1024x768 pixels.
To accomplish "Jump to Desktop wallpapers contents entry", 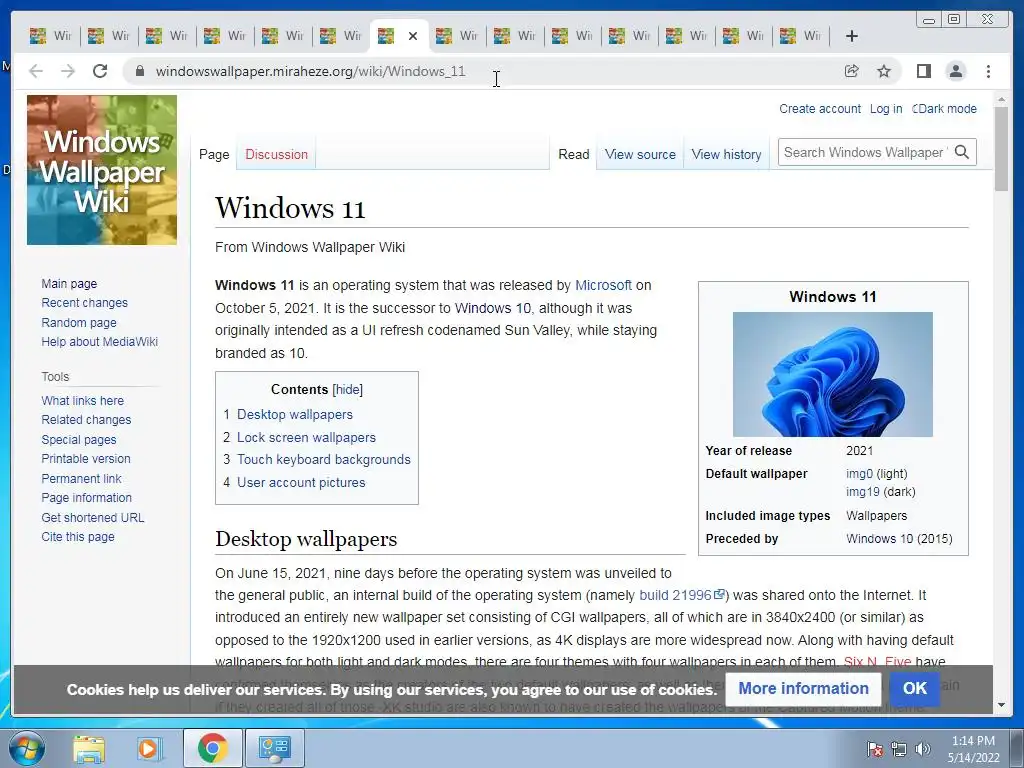I will click(295, 415).
